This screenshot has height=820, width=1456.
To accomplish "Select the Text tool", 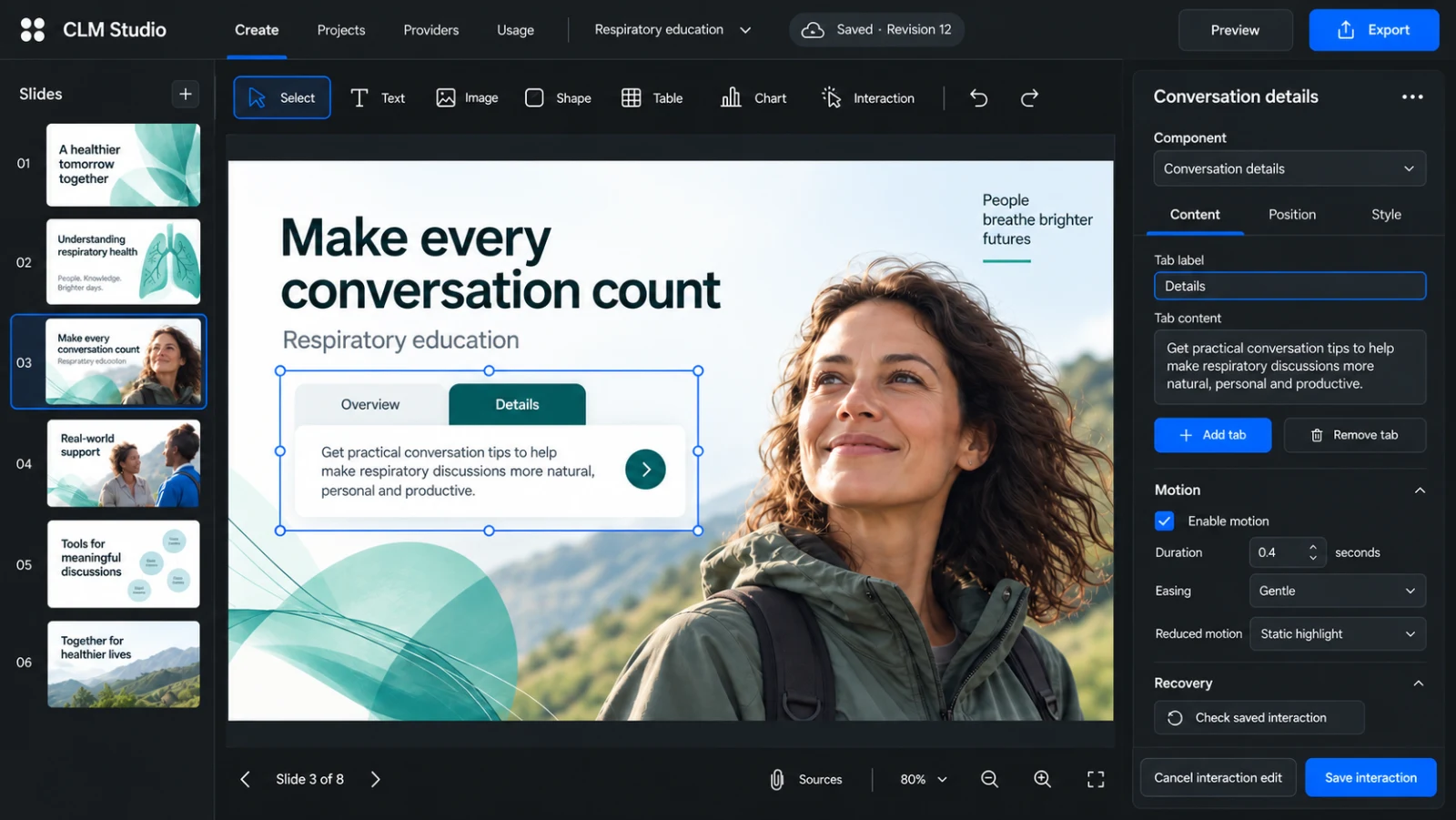I will (x=378, y=97).
